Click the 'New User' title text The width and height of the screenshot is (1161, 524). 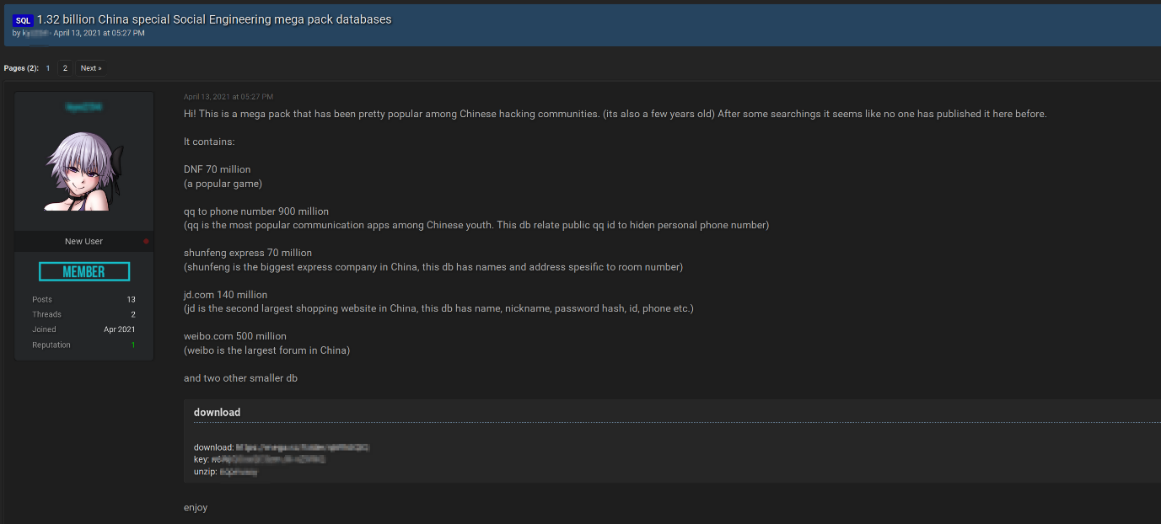point(84,241)
